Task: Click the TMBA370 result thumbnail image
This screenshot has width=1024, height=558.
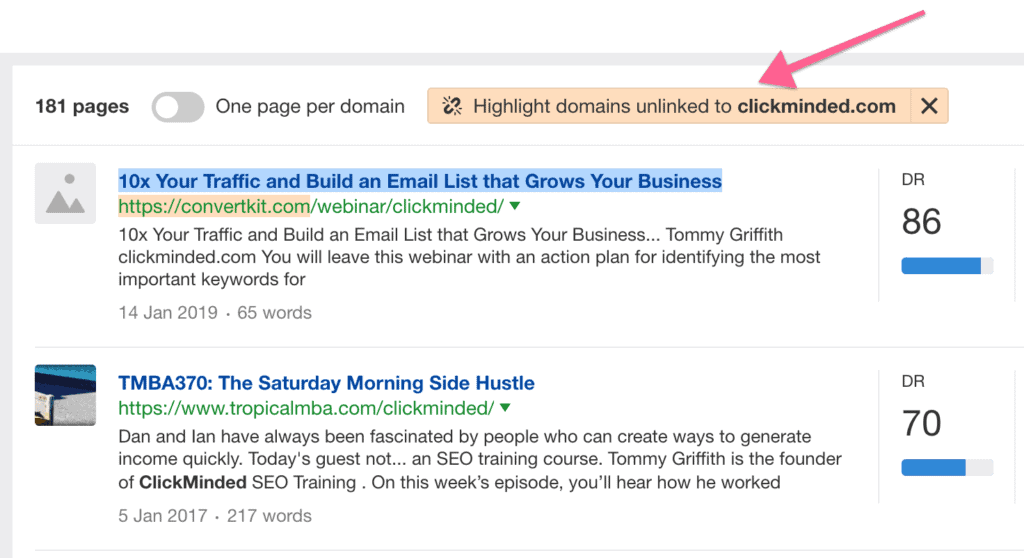Action: pos(65,395)
